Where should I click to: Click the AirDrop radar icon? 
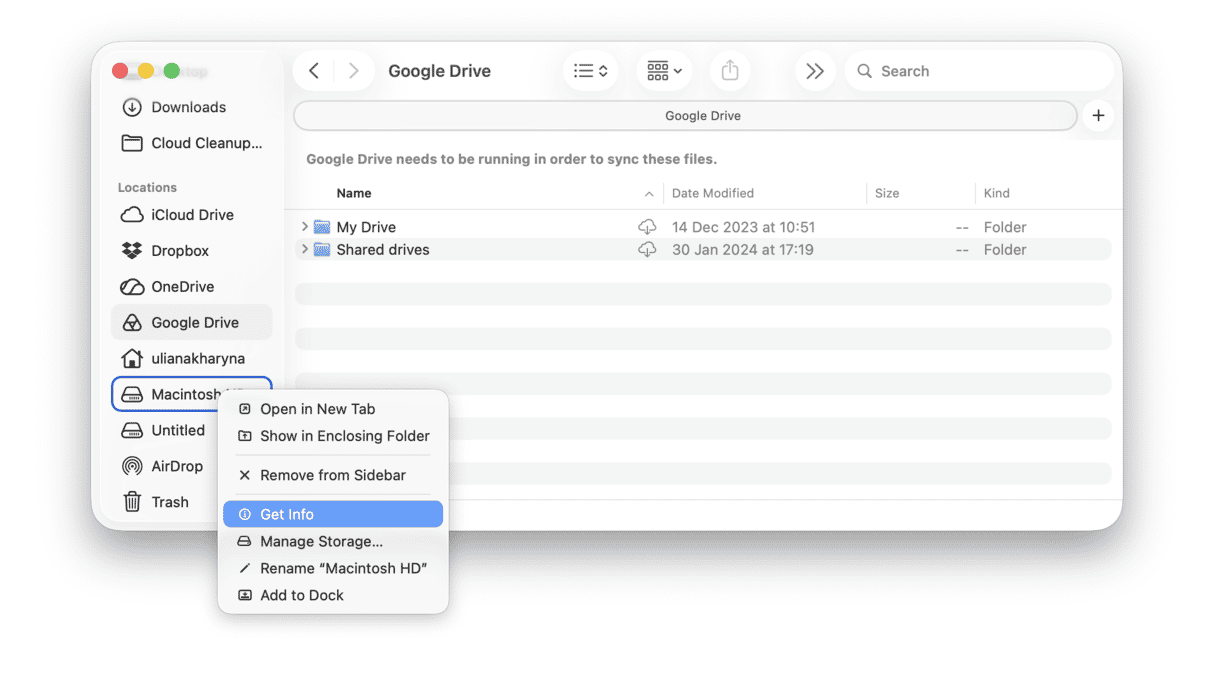pos(132,467)
